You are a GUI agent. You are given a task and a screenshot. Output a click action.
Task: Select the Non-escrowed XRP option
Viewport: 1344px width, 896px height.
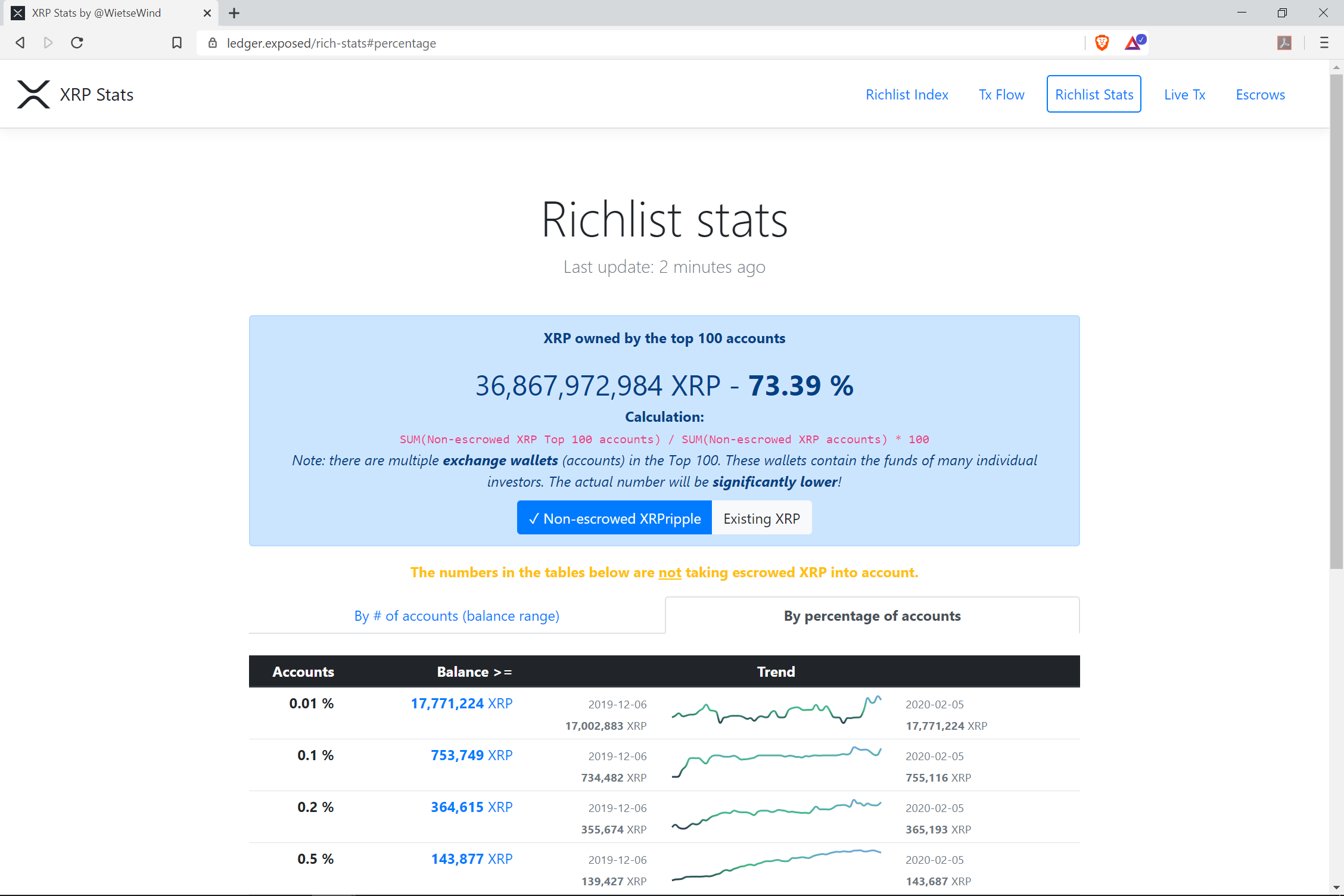click(614, 518)
